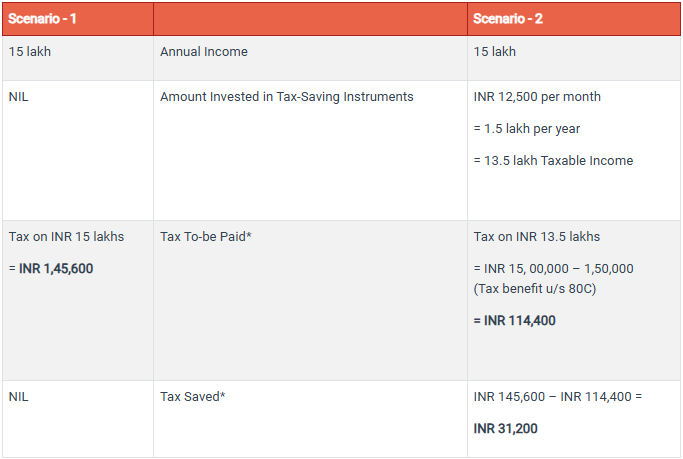The height and width of the screenshot is (459, 683).
Task: Click the Scenario - 1 column header
Action: point(44,19)
